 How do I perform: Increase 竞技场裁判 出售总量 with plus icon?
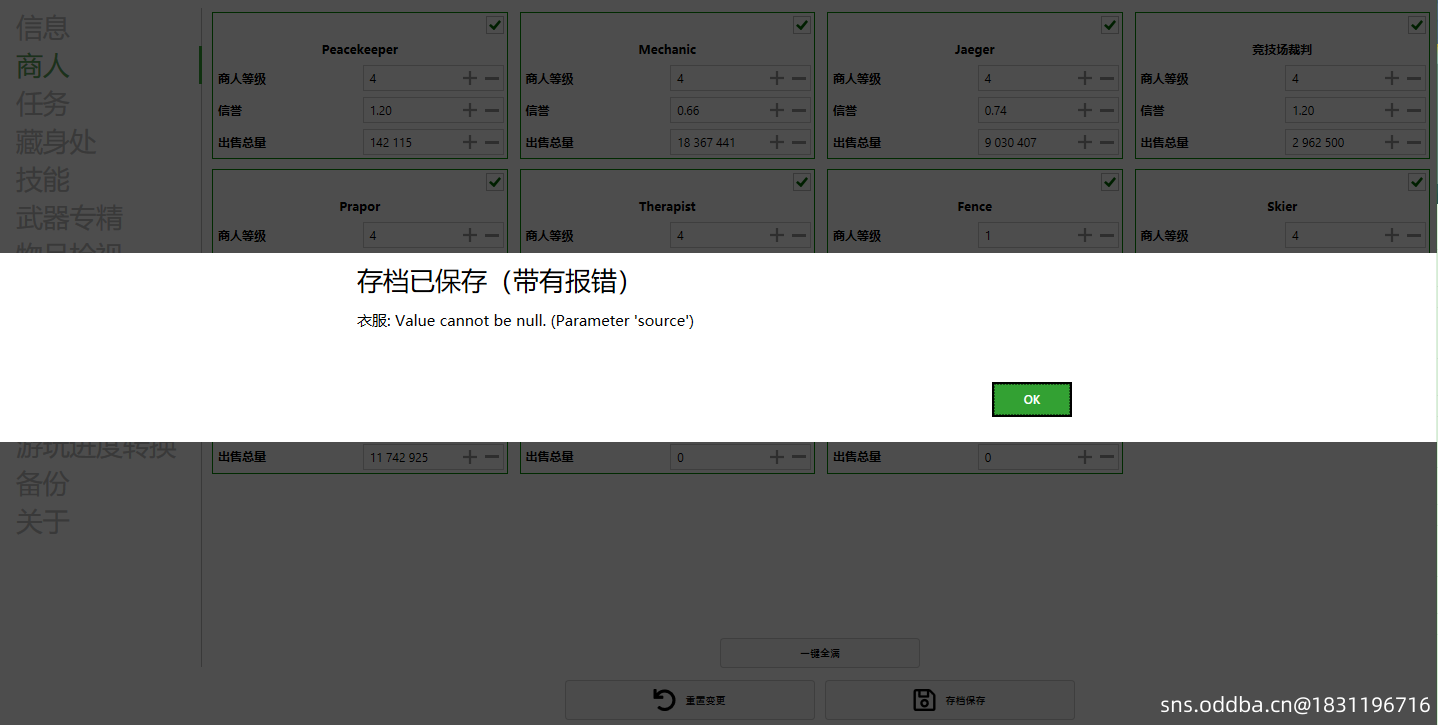coord(1392,142)
